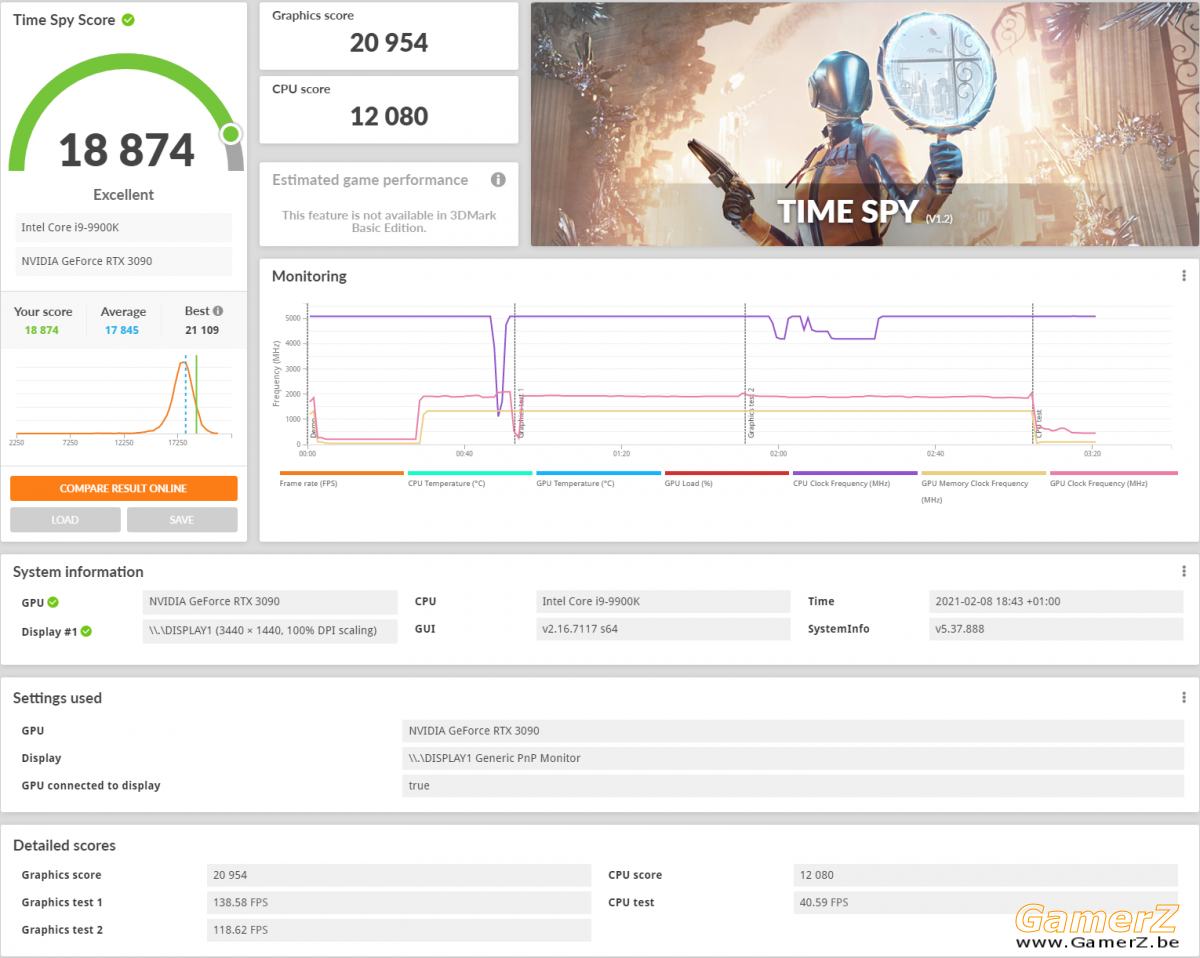Click the green checkmark beside Time Spy Score
The height and width of the screenshot is (958, 1200).
coord(128,20)
